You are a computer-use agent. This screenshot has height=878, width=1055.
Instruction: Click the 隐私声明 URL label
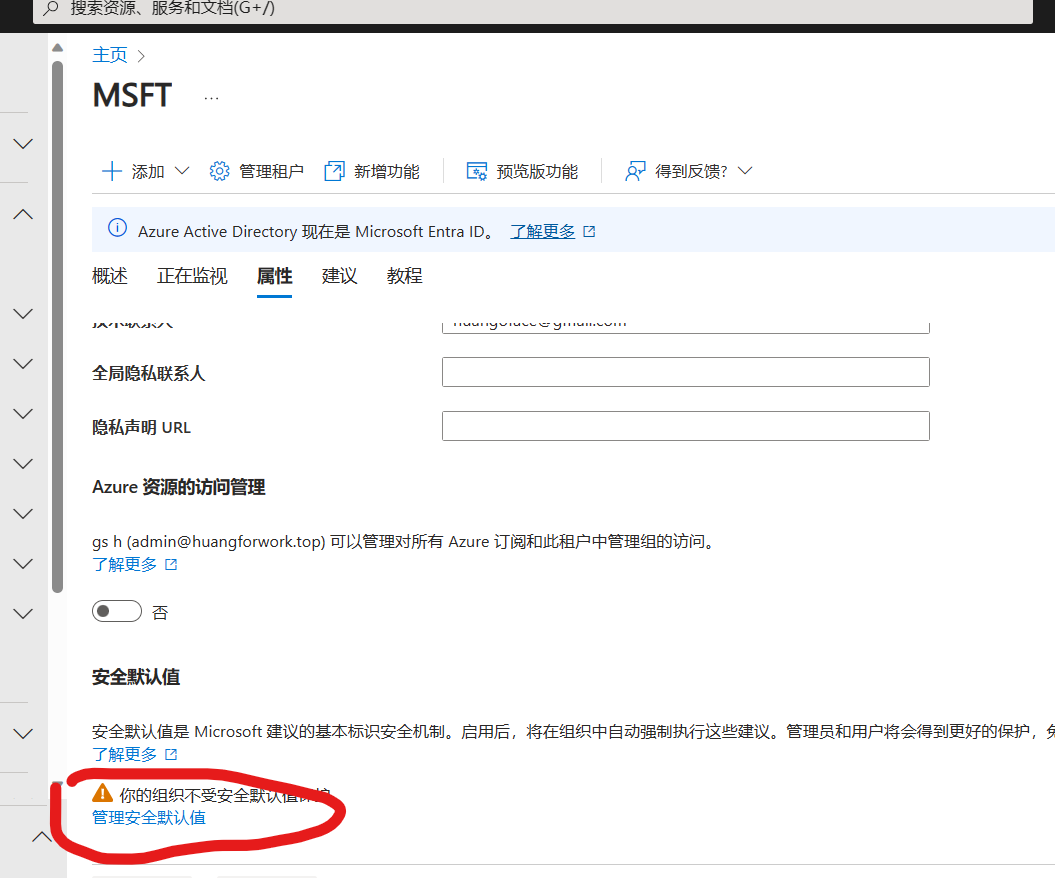[x=141, y=427]
